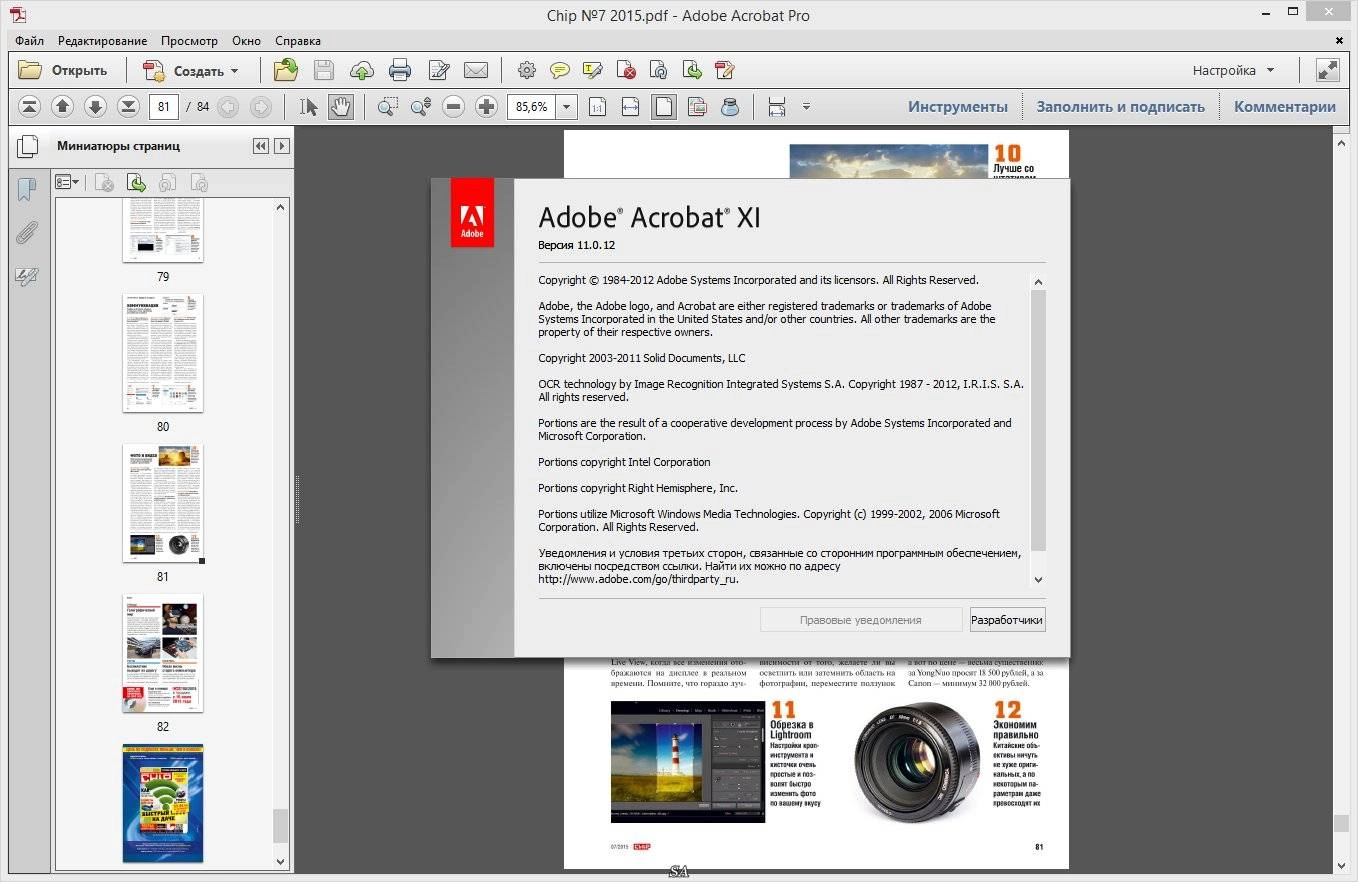Fit page to window width icon
Screen dimensions: 1358x882
[630, 107]
